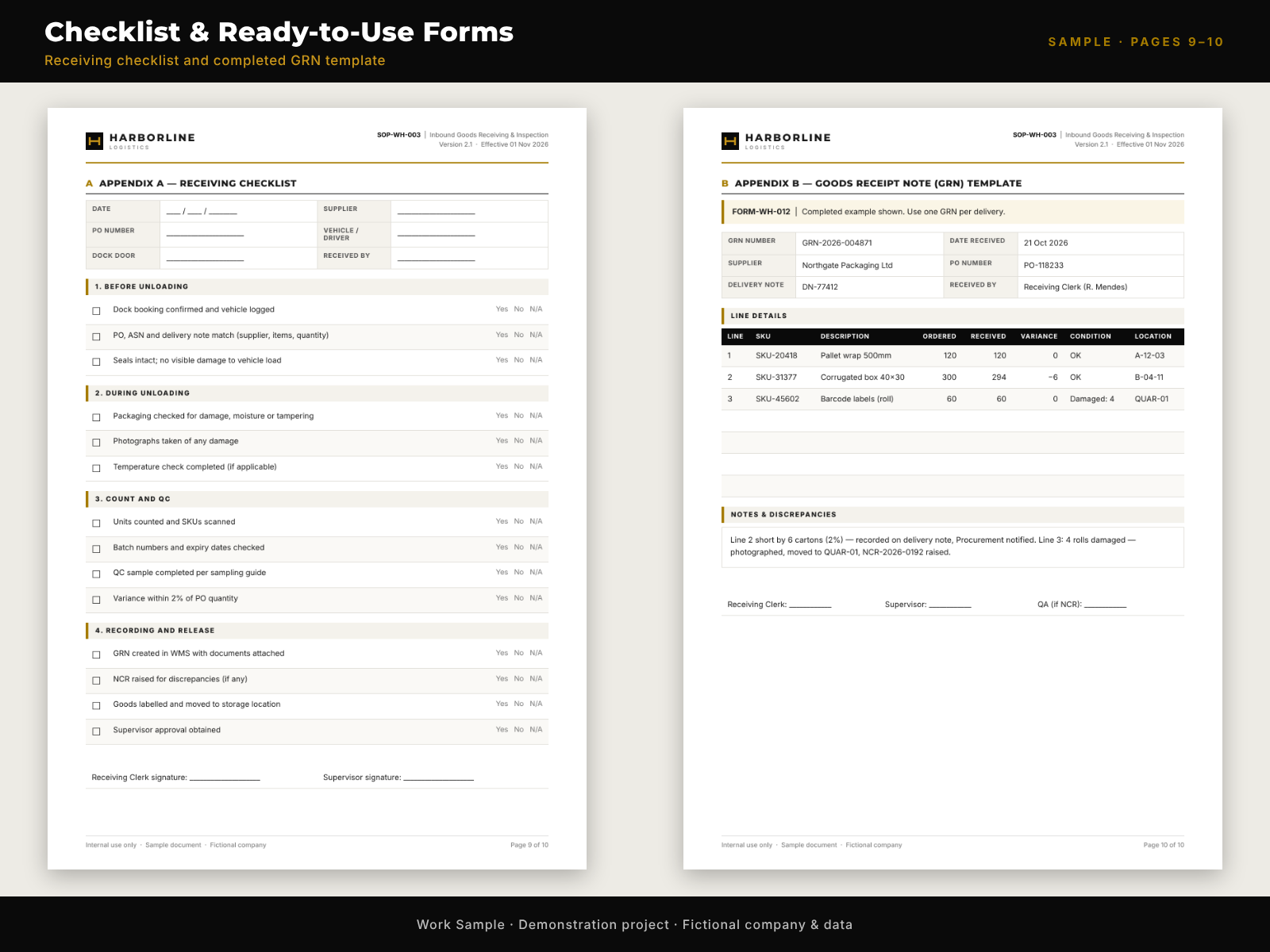Click the 'Barcode labels (roll)' description cell
Viewport: 1270px width, 952px height.
click(857, 399)
